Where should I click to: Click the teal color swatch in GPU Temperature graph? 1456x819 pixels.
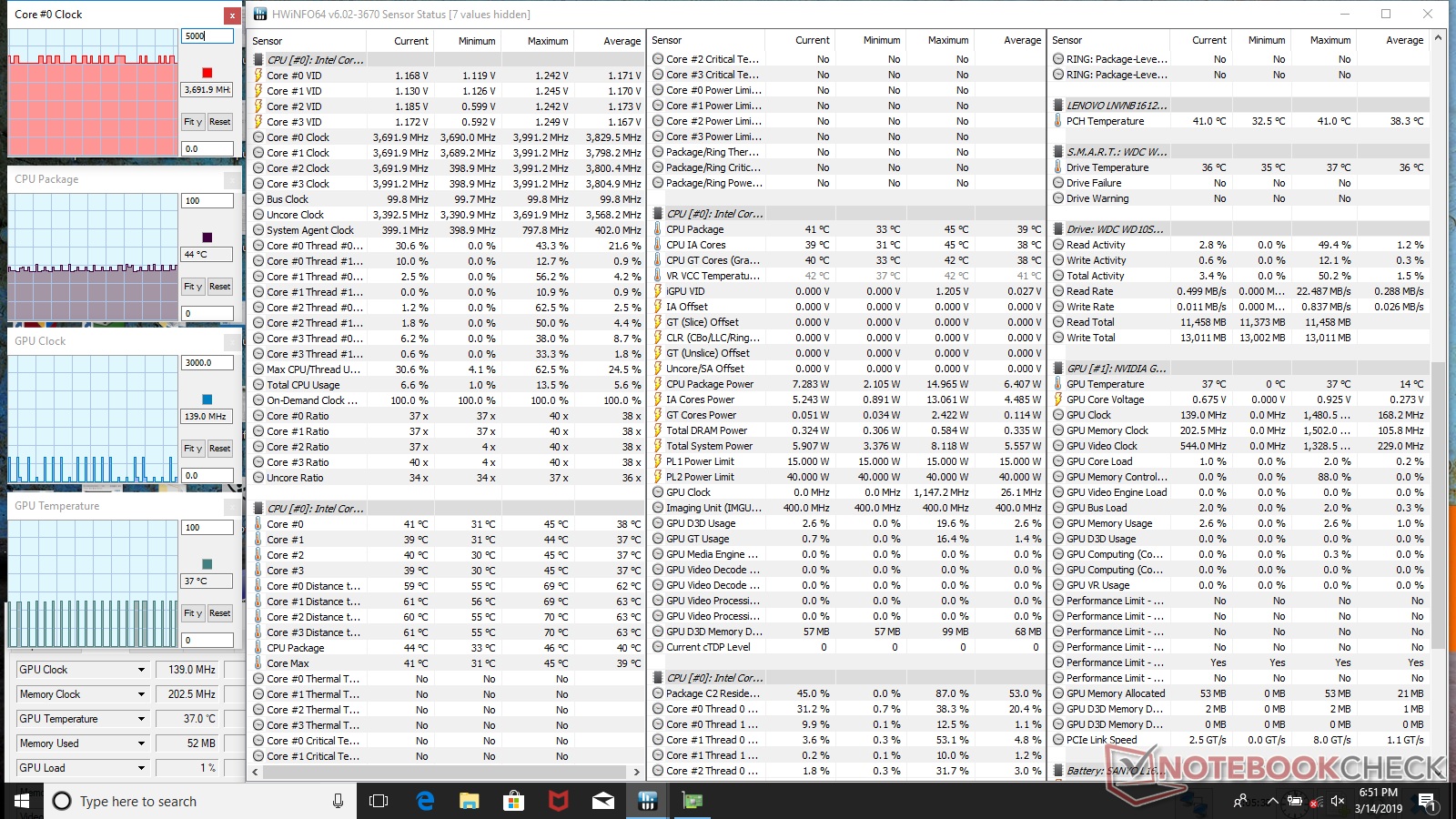point(207,564)
